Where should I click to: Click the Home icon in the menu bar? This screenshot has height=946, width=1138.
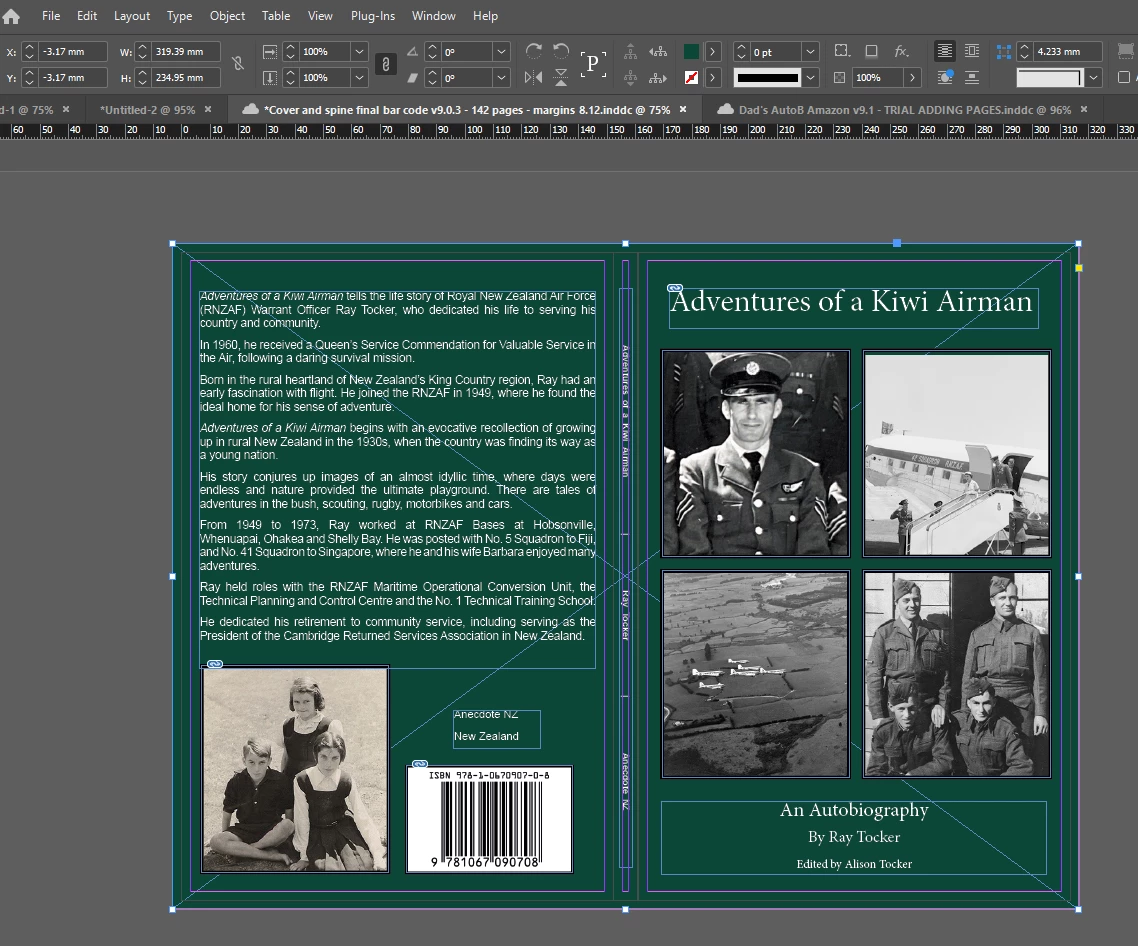coord(11,16)
